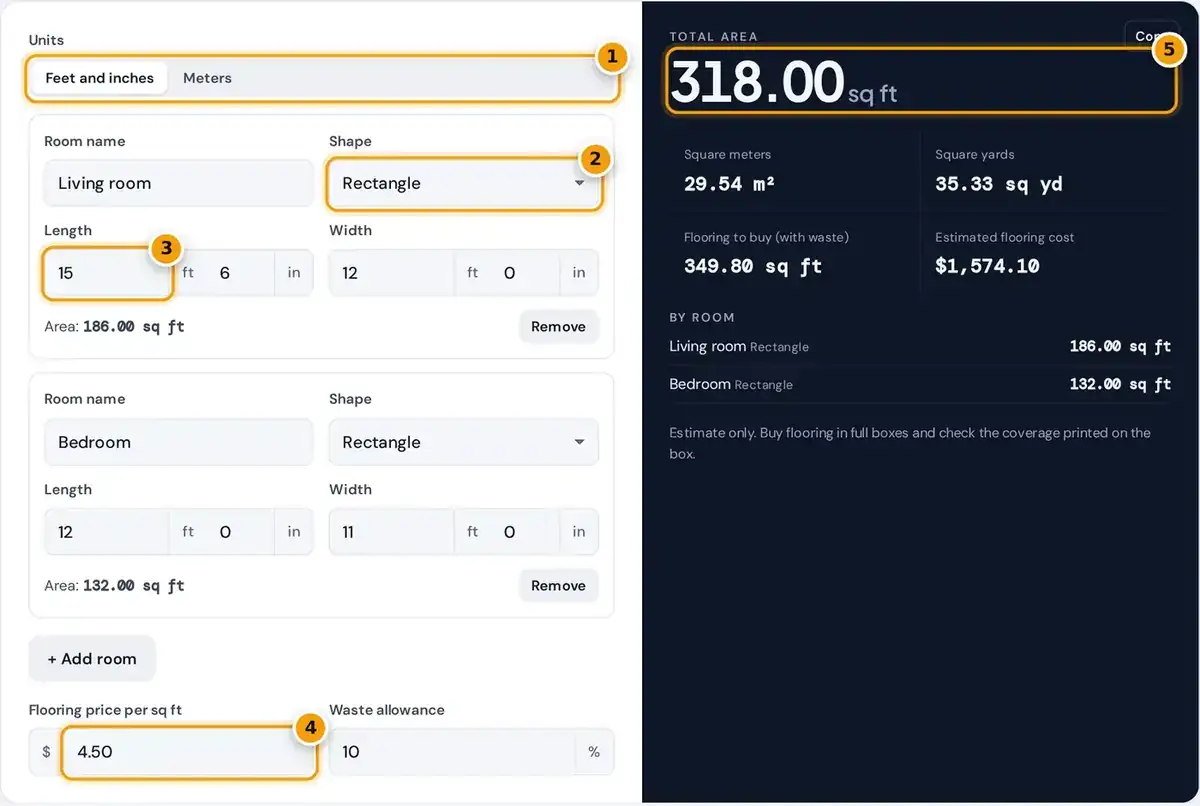The width and height of the screenshot is (1200, 806).
Task: Focus the Living room width inches field
Action: click(525, 273)
